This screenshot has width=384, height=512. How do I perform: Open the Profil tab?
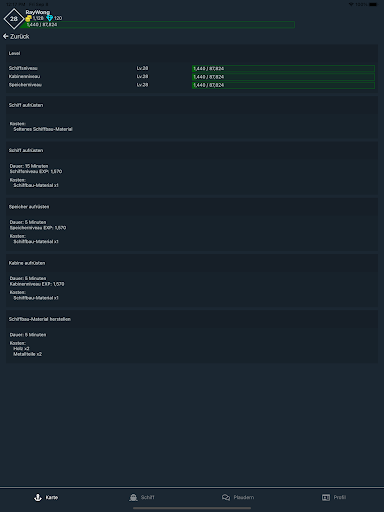(334, 498)
